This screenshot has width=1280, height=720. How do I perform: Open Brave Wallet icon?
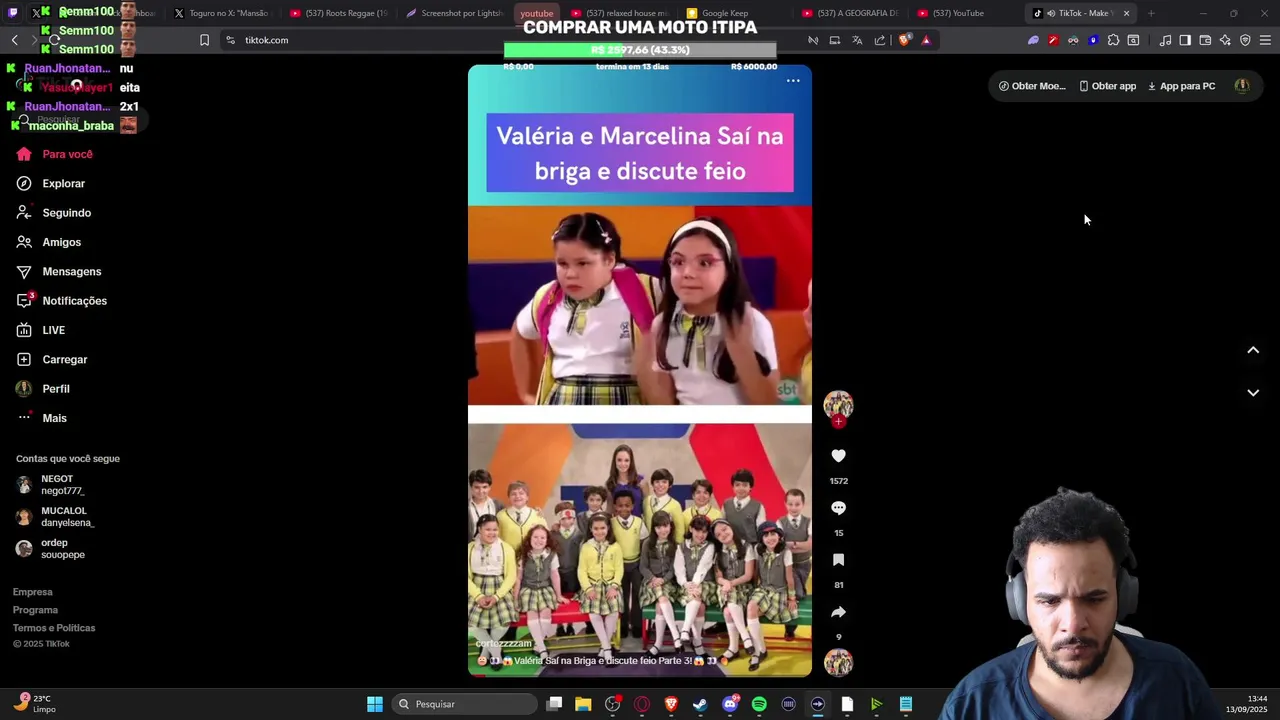[x=1205, y=40]
